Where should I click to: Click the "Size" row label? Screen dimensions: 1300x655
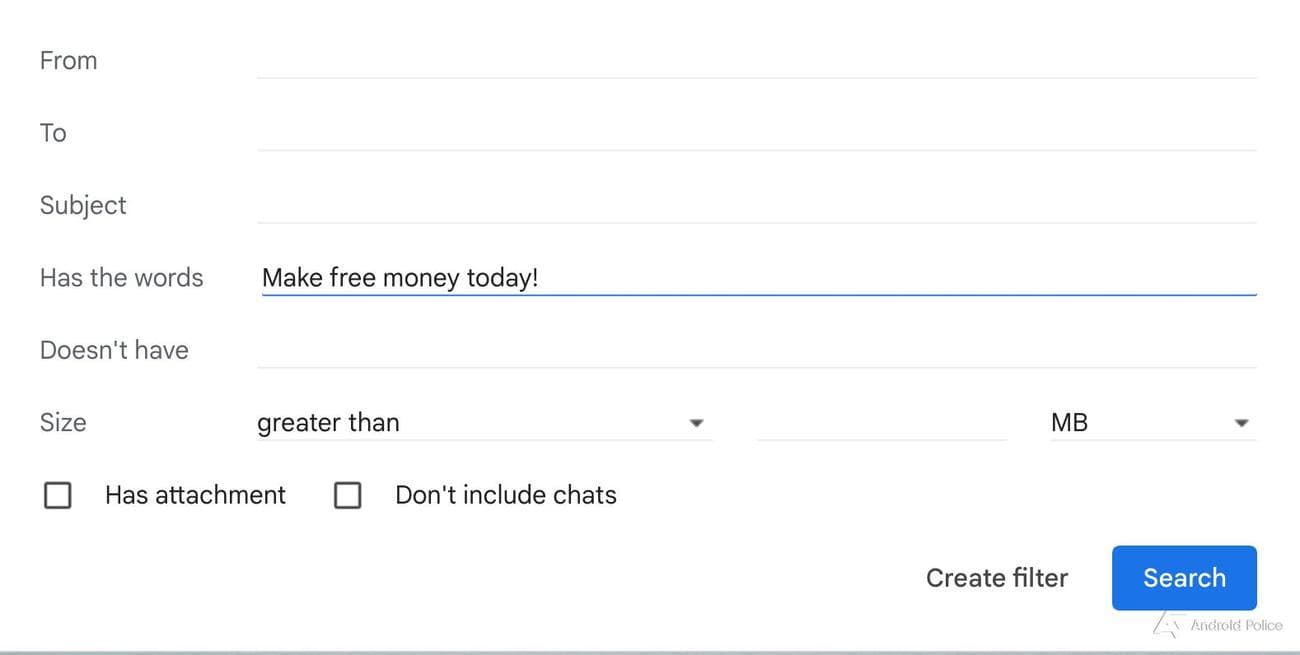62,422
